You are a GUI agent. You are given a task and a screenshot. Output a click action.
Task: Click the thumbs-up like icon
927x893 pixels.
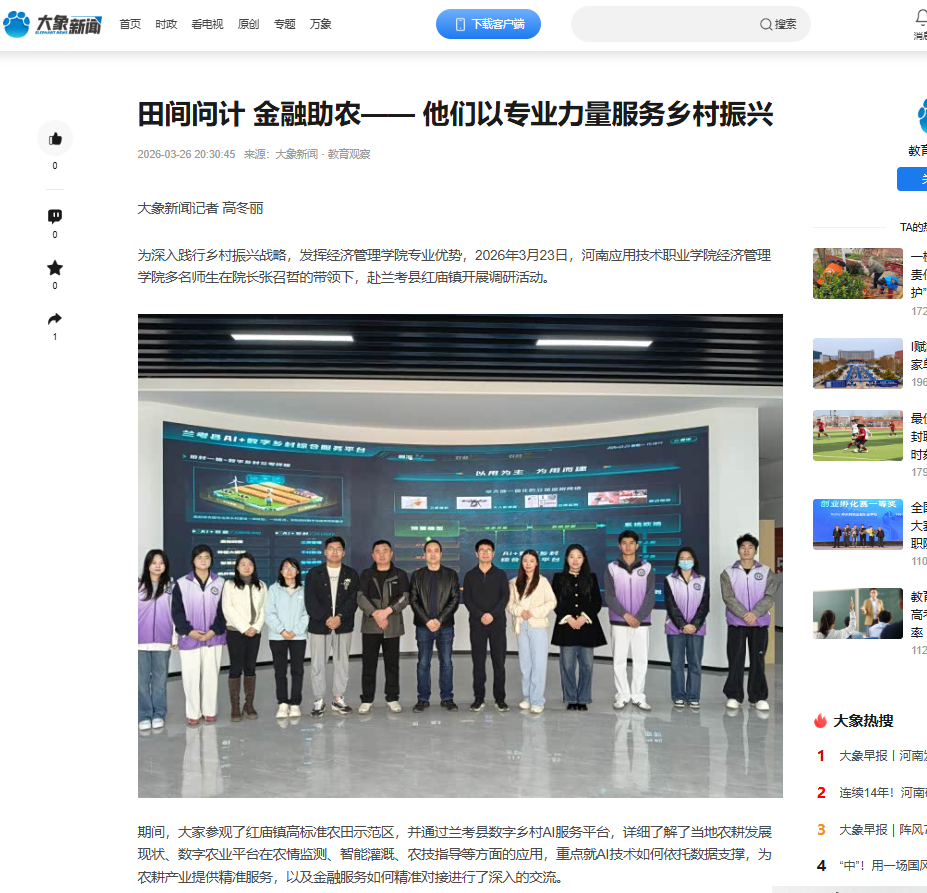(55, 139)
